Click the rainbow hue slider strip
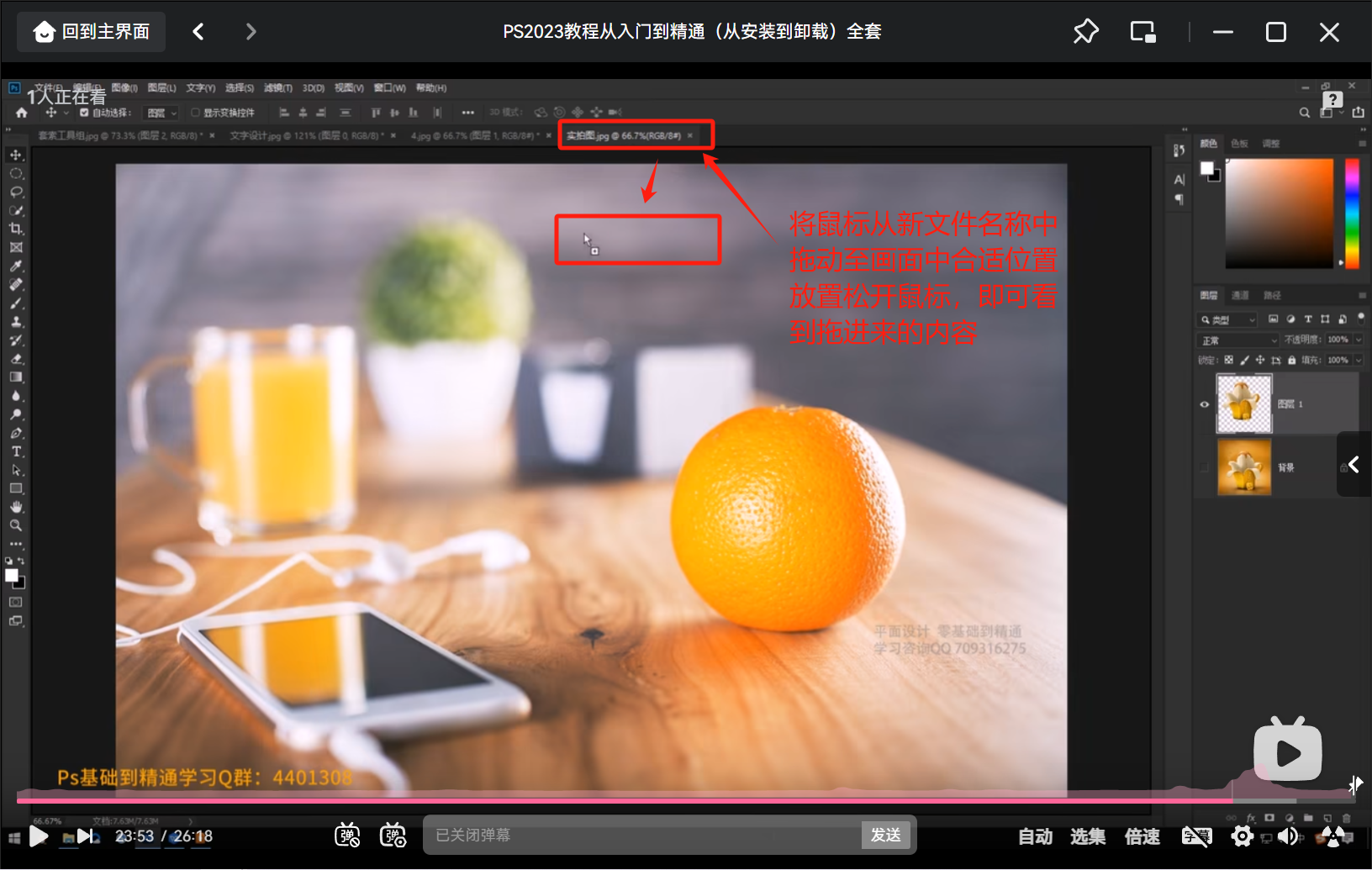Image resolution: width=1372 pixels, height=870 pixels. point(1352,214)
